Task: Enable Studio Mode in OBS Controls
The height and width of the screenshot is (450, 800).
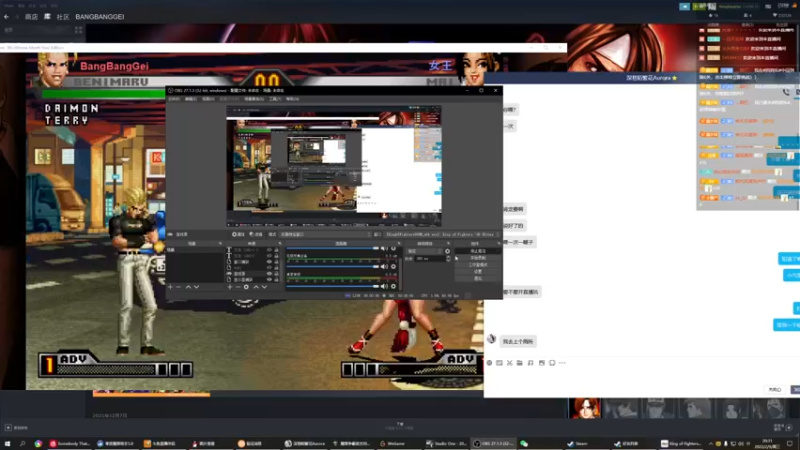Action: tap(476, 265)
